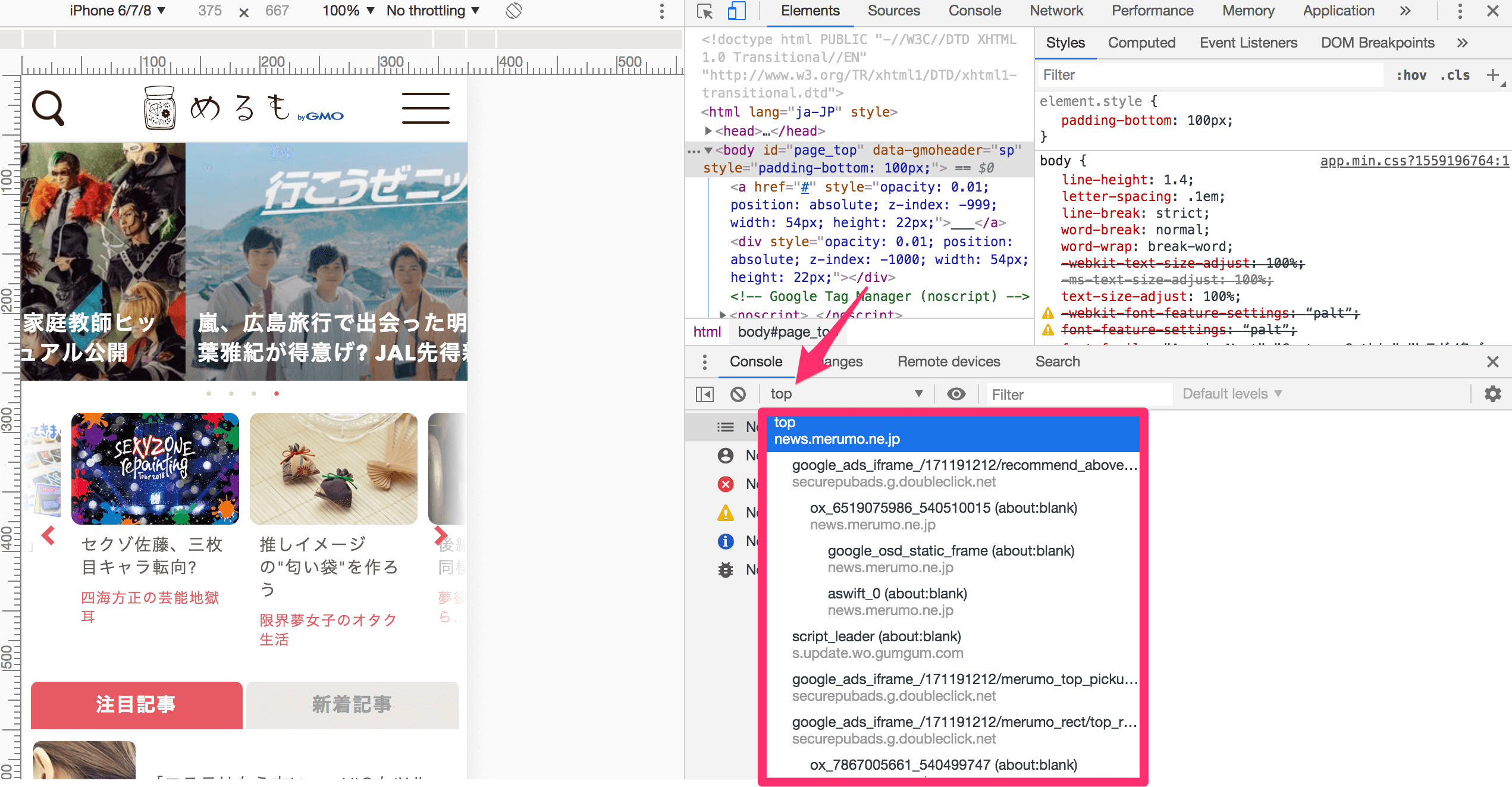Click the Styles filter input field

[x=1207, y=74]
